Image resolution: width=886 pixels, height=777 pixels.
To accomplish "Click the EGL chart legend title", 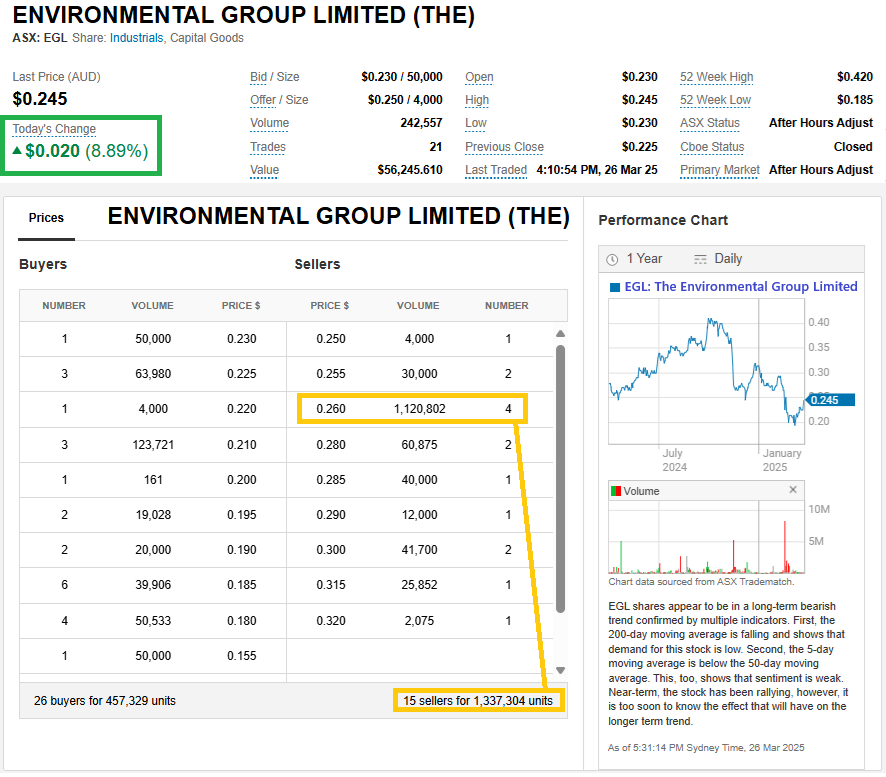I will pyautogui.click(x=741, y=287).
